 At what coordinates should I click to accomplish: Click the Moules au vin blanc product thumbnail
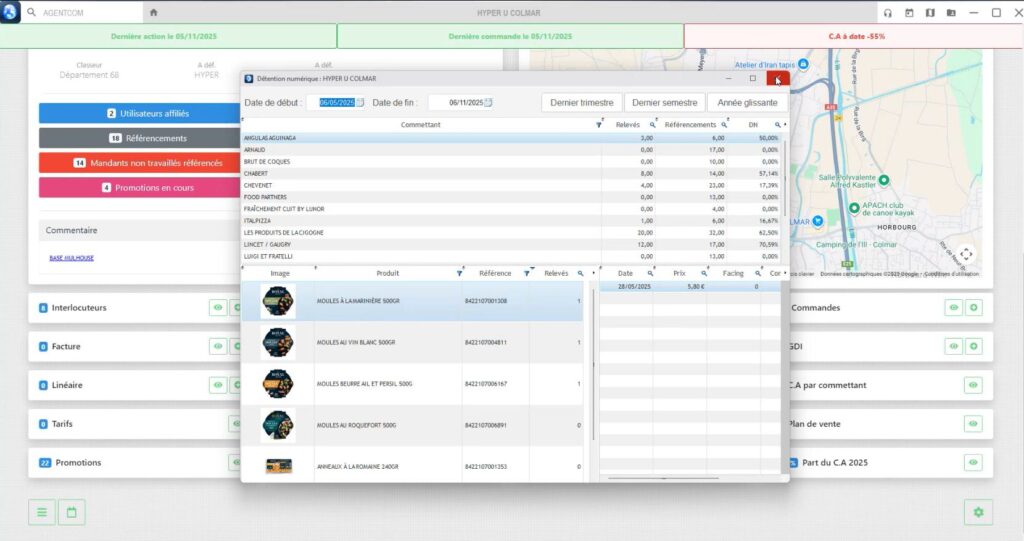pyautogui.click(x=278, y=342)
